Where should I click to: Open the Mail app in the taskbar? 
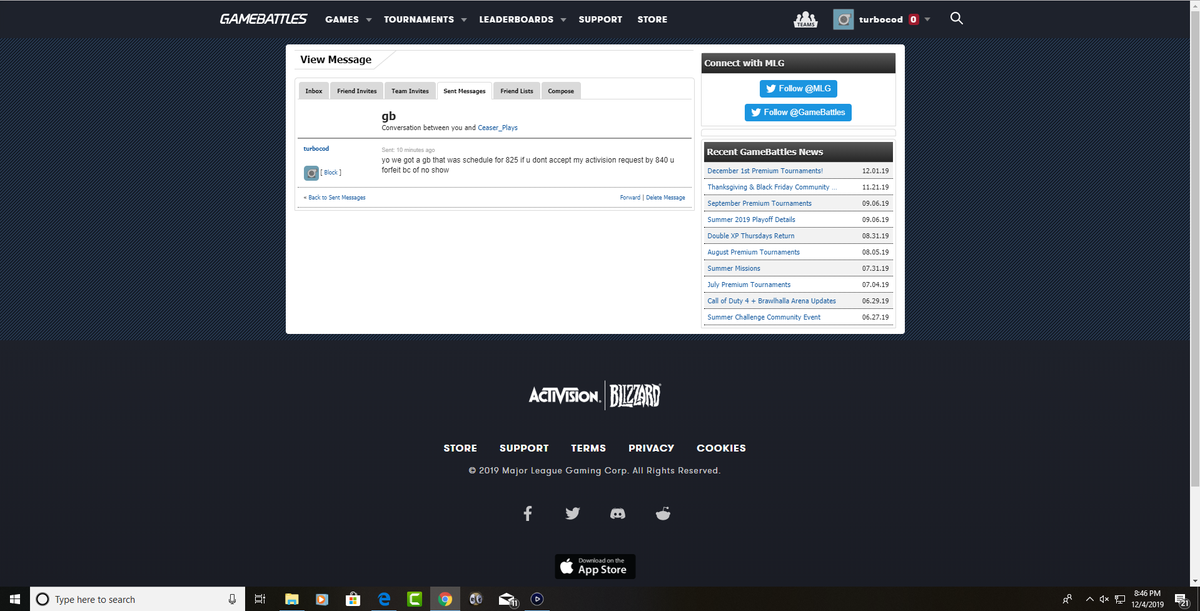click(x=508, y=599)
